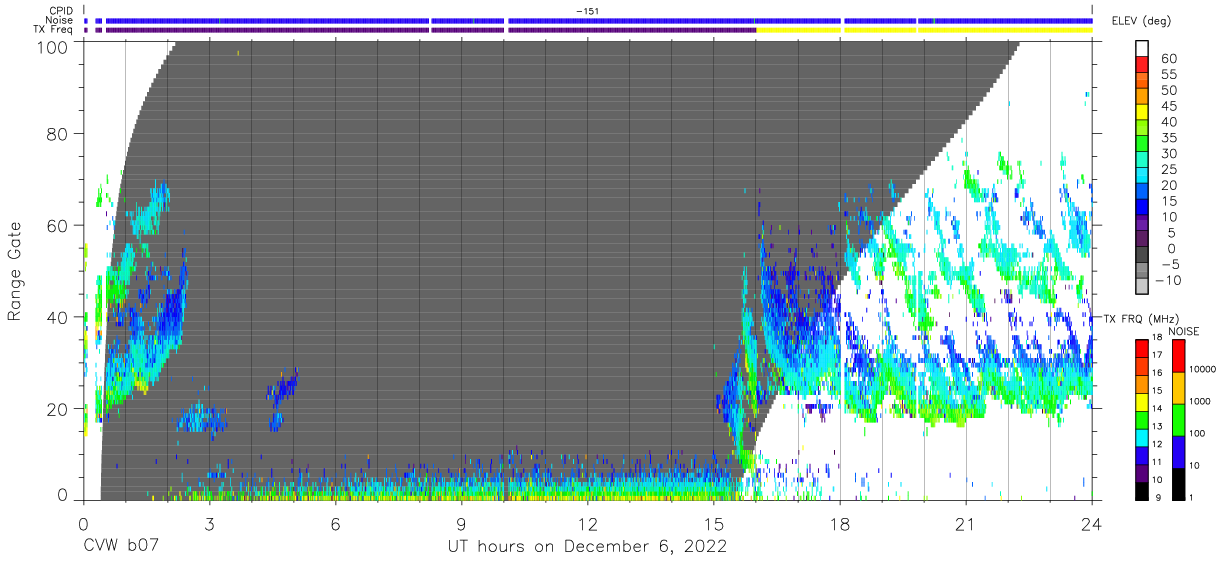Click the -10 label on ELEV scale
Screen dimensions: 1228x567
tap(1168, 280)
